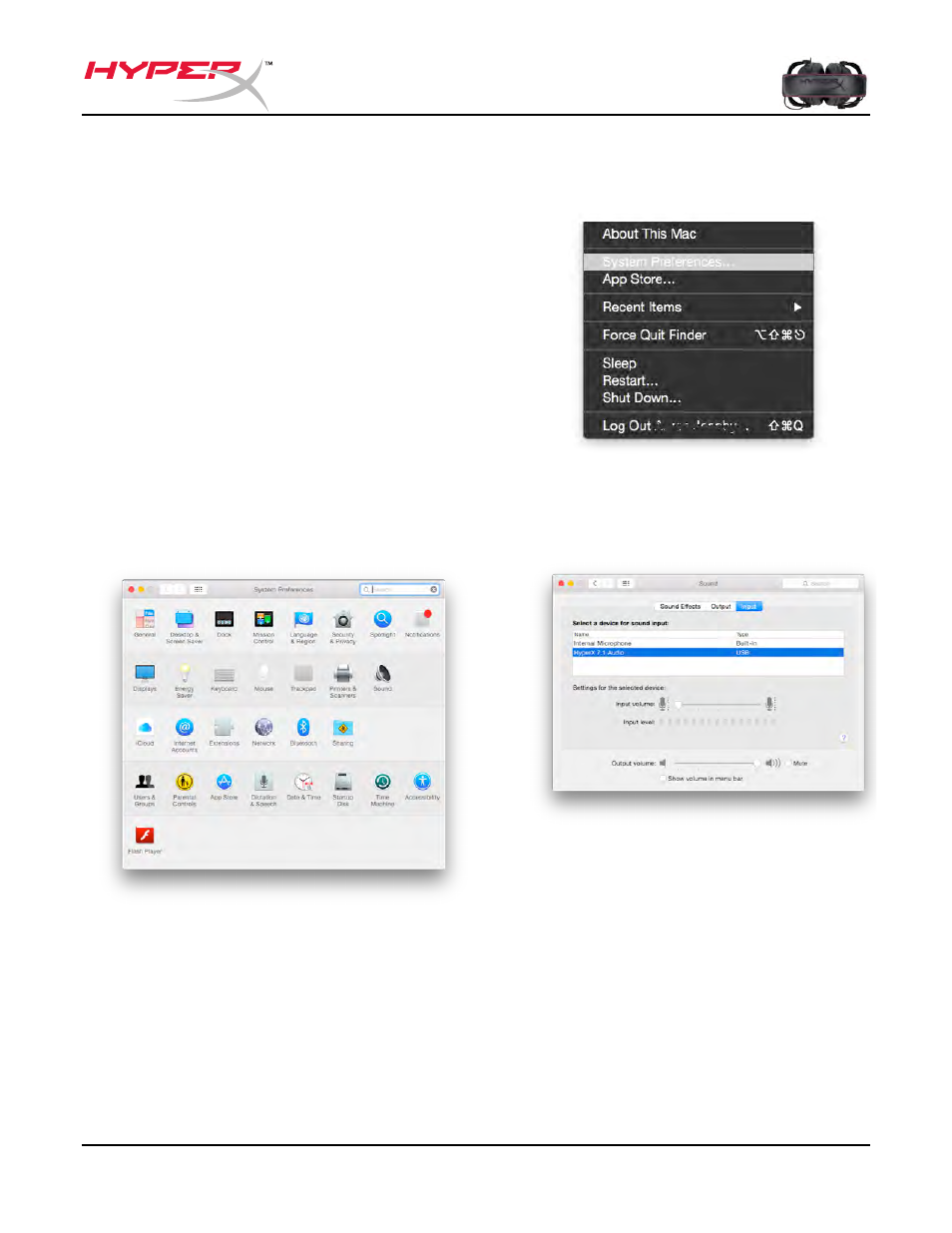The image size is (952, 1233).
Task: Enable Show volume in menu bar
Action: [663, 778]
